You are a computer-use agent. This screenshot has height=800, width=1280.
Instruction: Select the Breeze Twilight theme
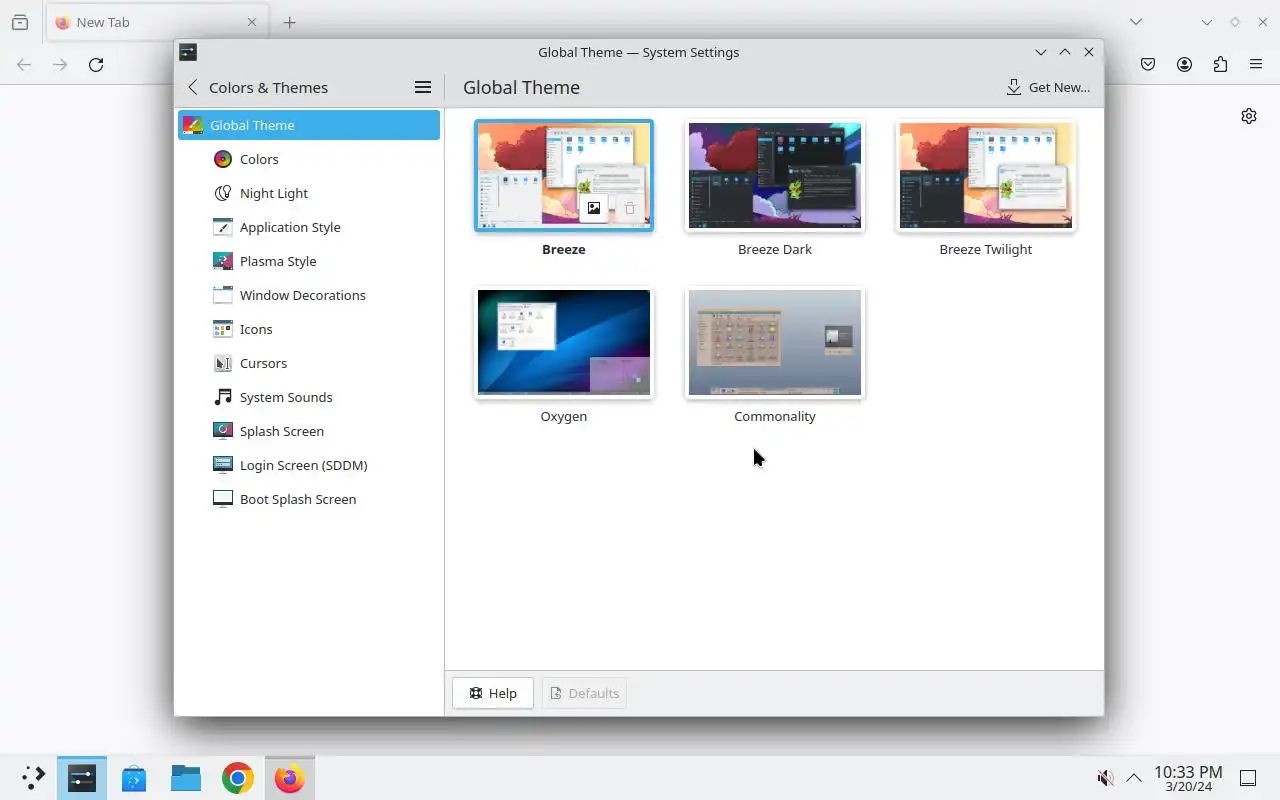click(x=986, y=175)
